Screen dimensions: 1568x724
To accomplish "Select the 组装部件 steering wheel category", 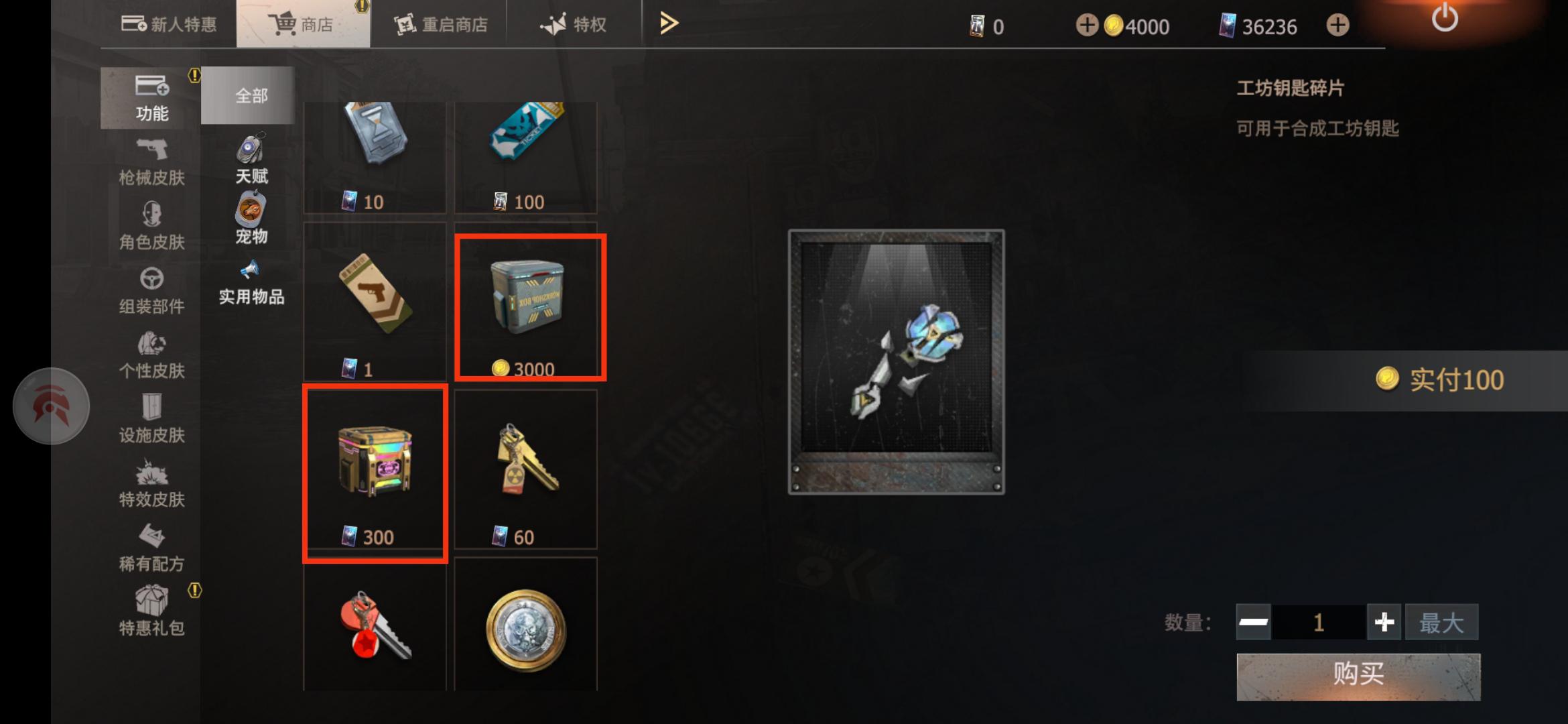I will click(151, 290).
